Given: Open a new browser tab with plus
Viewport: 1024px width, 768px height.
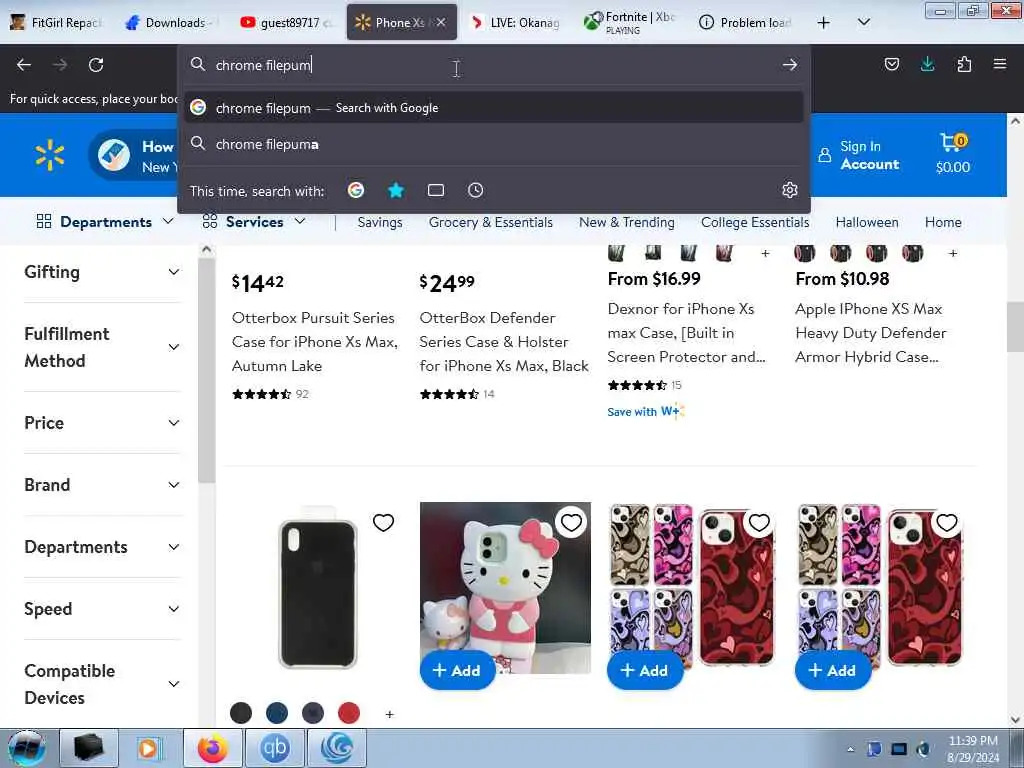Looking at the screenshot, I should [824, 23].
